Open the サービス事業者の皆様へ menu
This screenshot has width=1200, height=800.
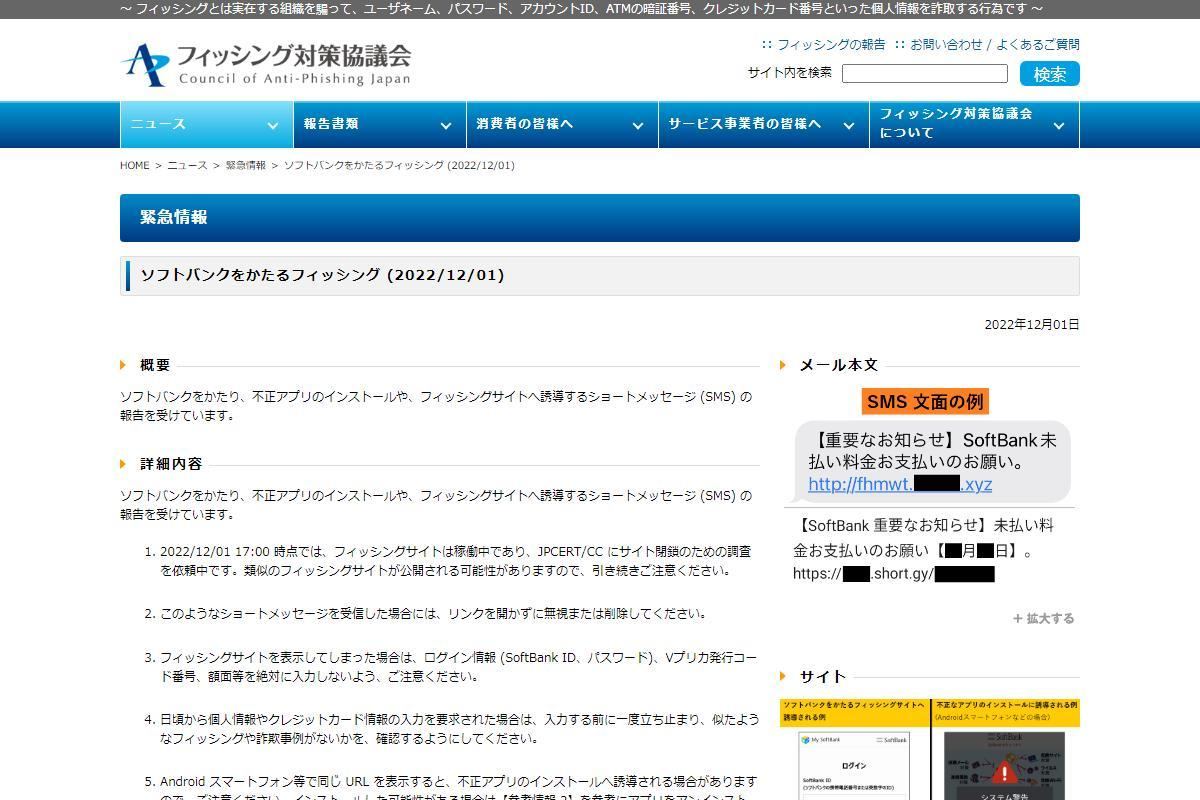pos(763,124)
